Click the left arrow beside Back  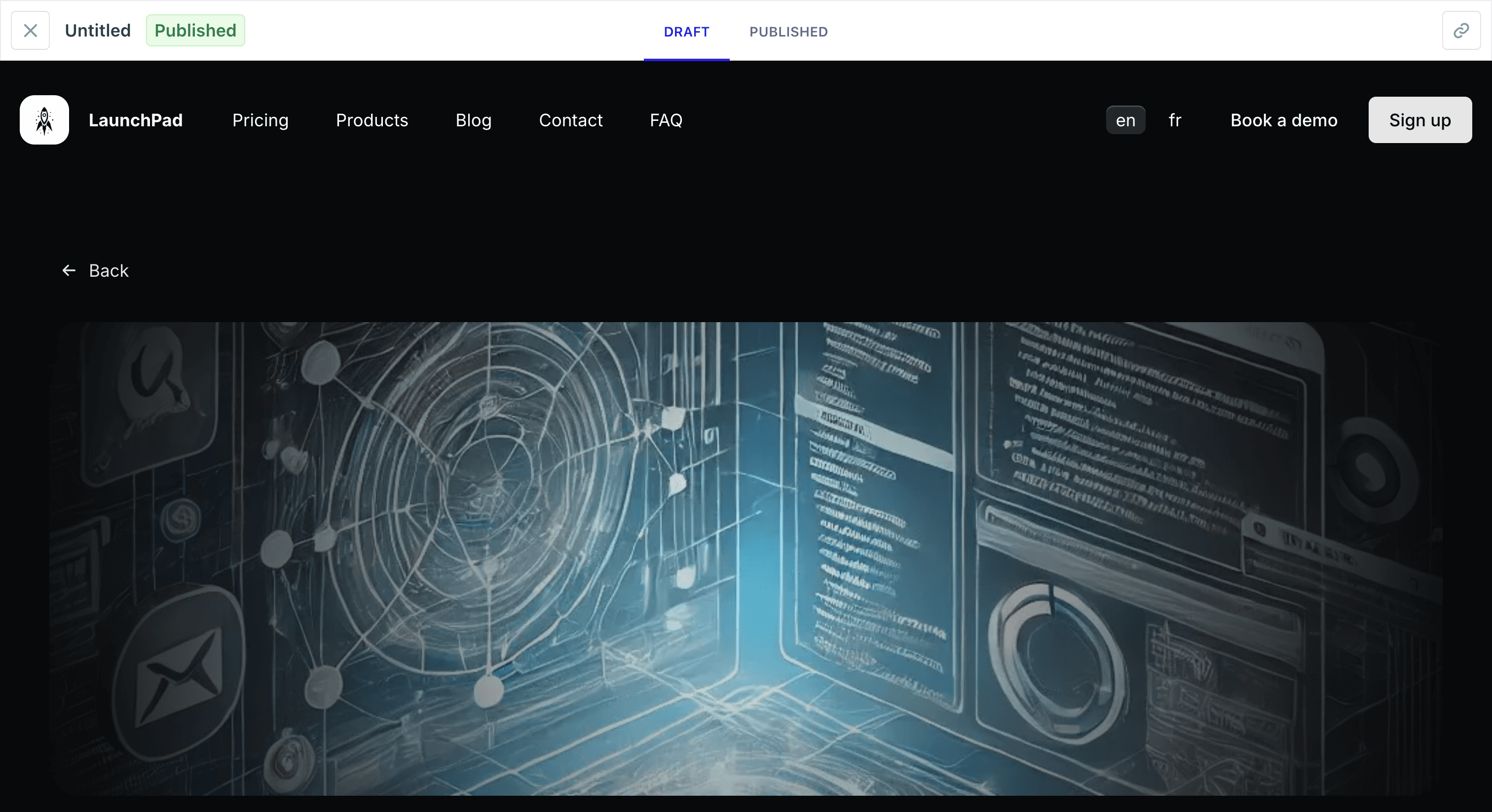tap(69, 270)
